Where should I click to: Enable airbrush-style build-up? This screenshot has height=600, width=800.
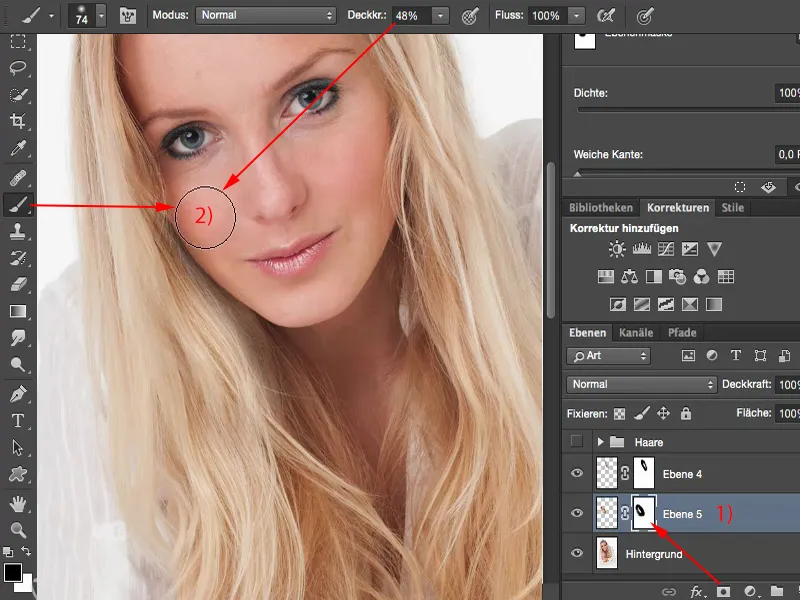[606, 16]
